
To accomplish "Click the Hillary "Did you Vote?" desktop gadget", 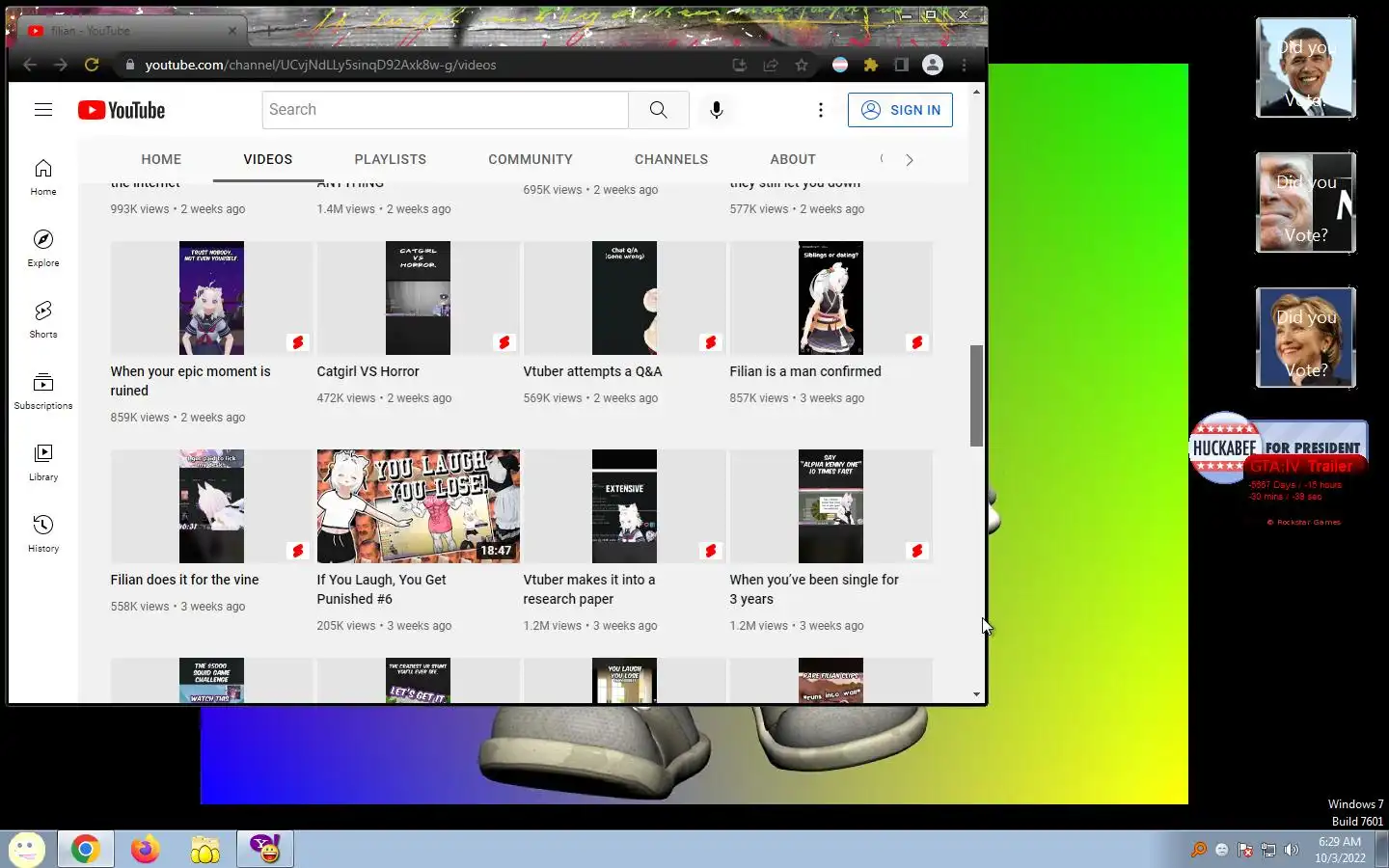I will click(x=1305, y=338).
